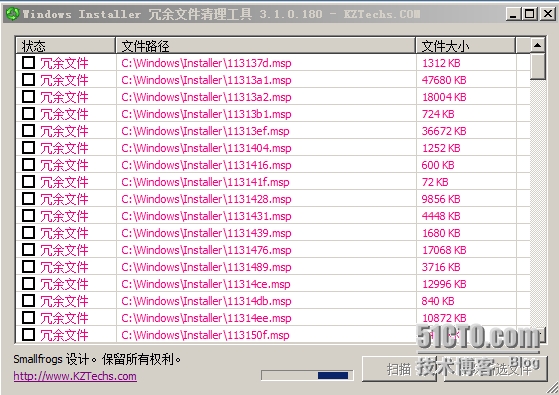Close the cleanup tool window
The width and height of the screenshot is (559, 395).
[x=547, y=14]
